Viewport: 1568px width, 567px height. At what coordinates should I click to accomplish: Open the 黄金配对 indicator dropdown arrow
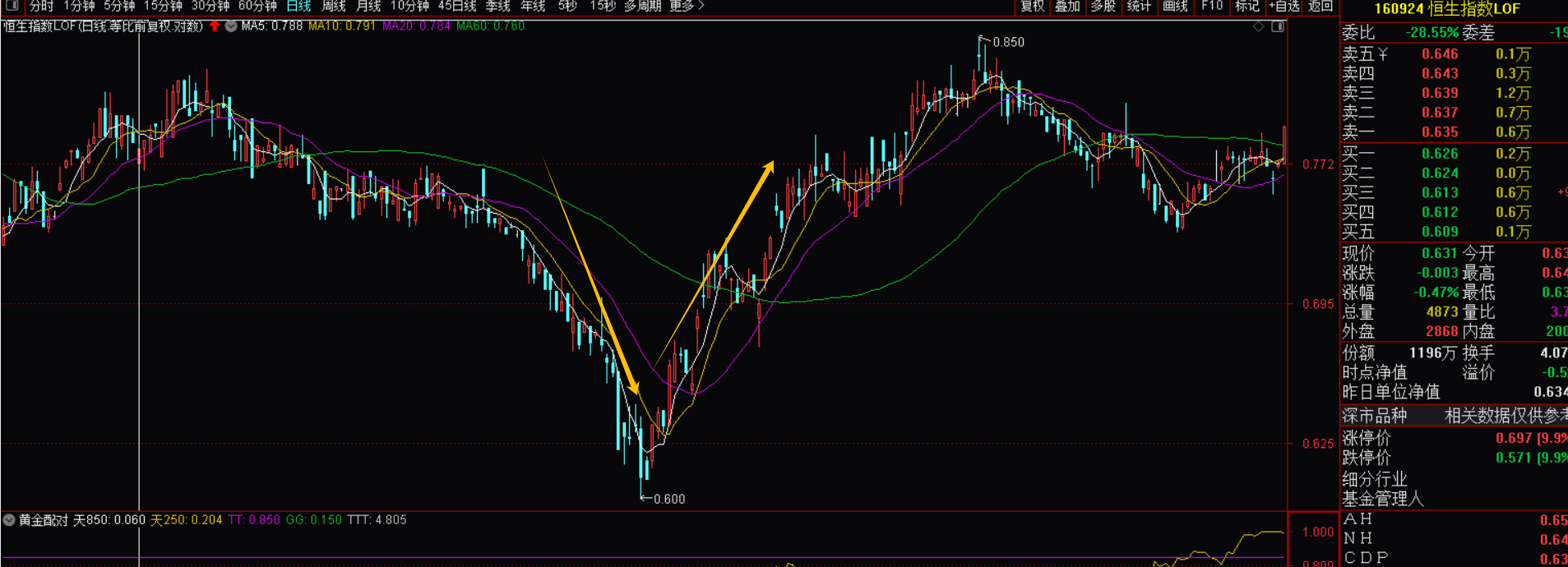(x=9, y=520)
